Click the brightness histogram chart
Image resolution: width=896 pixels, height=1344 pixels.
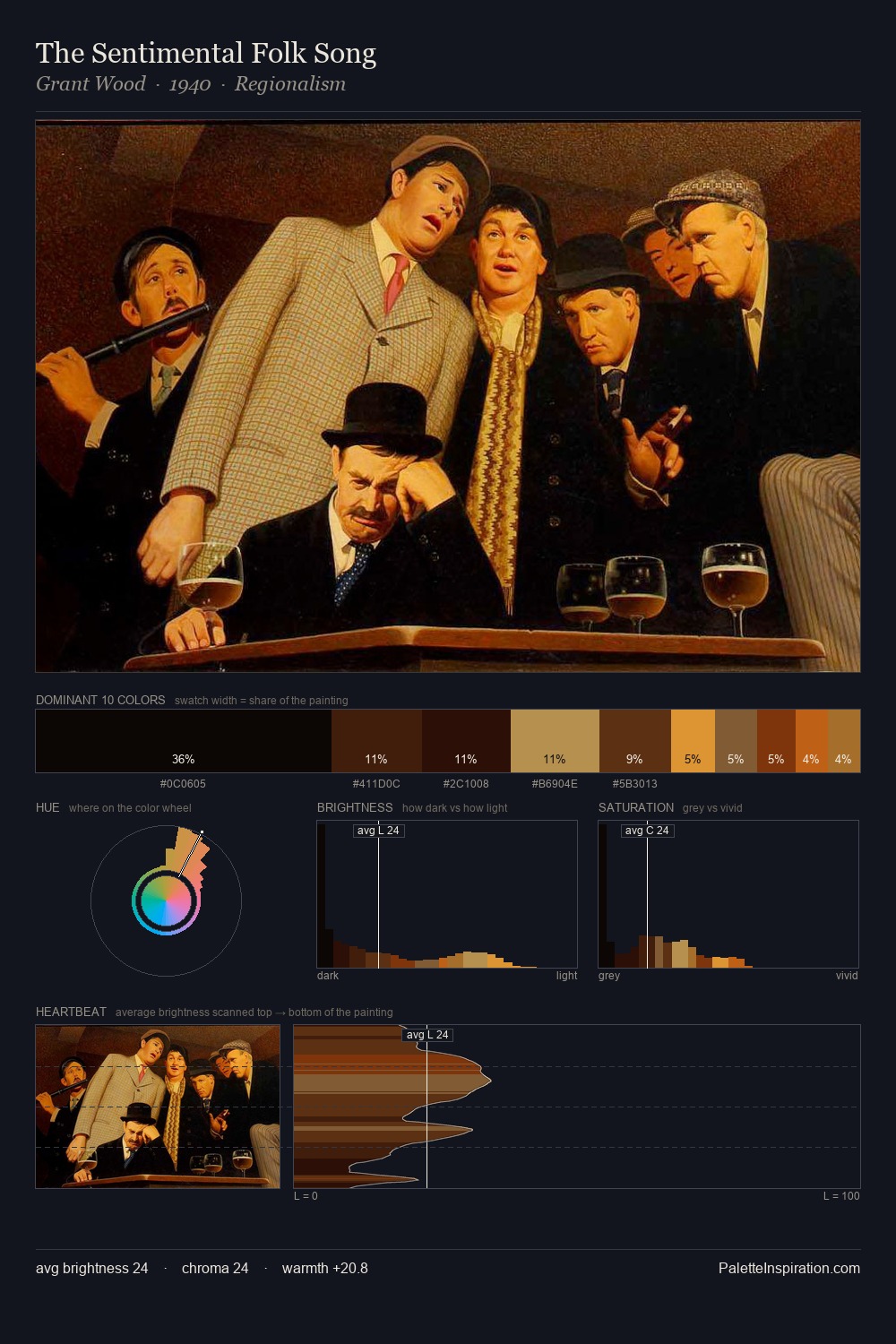point(447,894)
